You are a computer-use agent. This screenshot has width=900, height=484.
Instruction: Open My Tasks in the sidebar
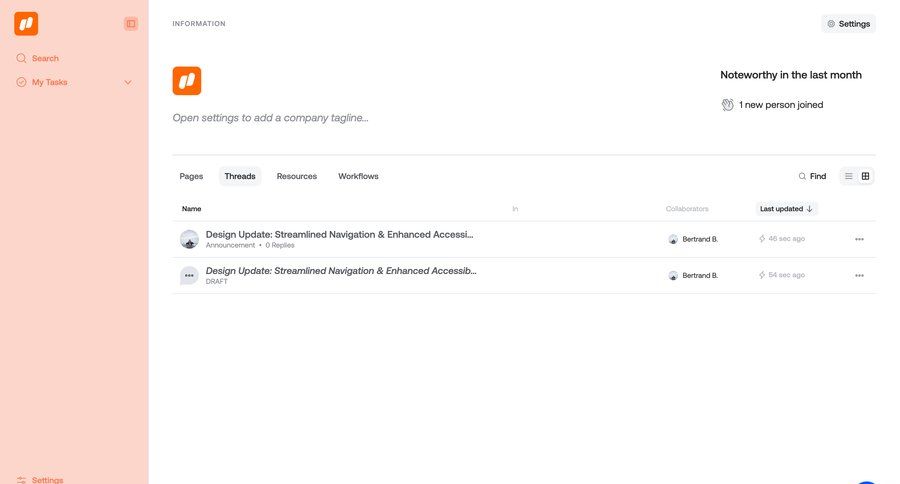tap(49, 82)
